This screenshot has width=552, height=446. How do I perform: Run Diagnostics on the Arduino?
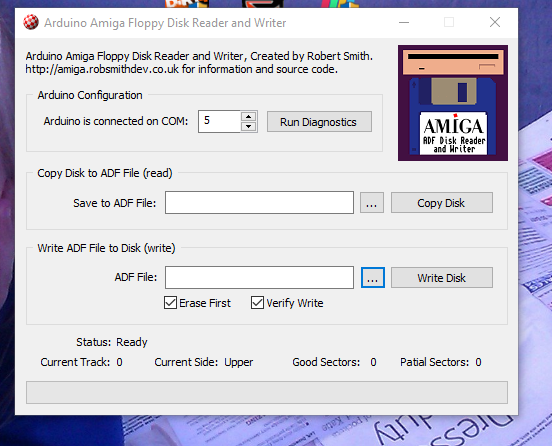[x=319, y=122]
